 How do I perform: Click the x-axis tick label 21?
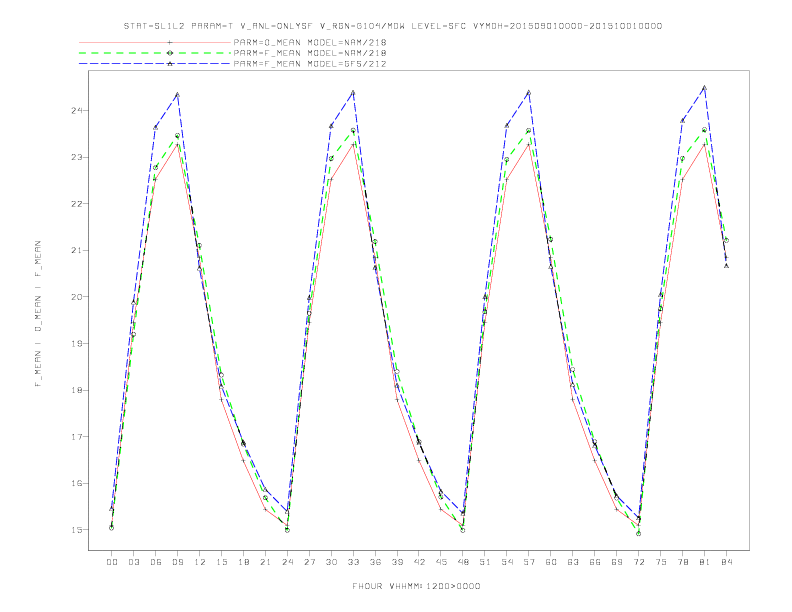pyautogui.click(x=265, y=562)
